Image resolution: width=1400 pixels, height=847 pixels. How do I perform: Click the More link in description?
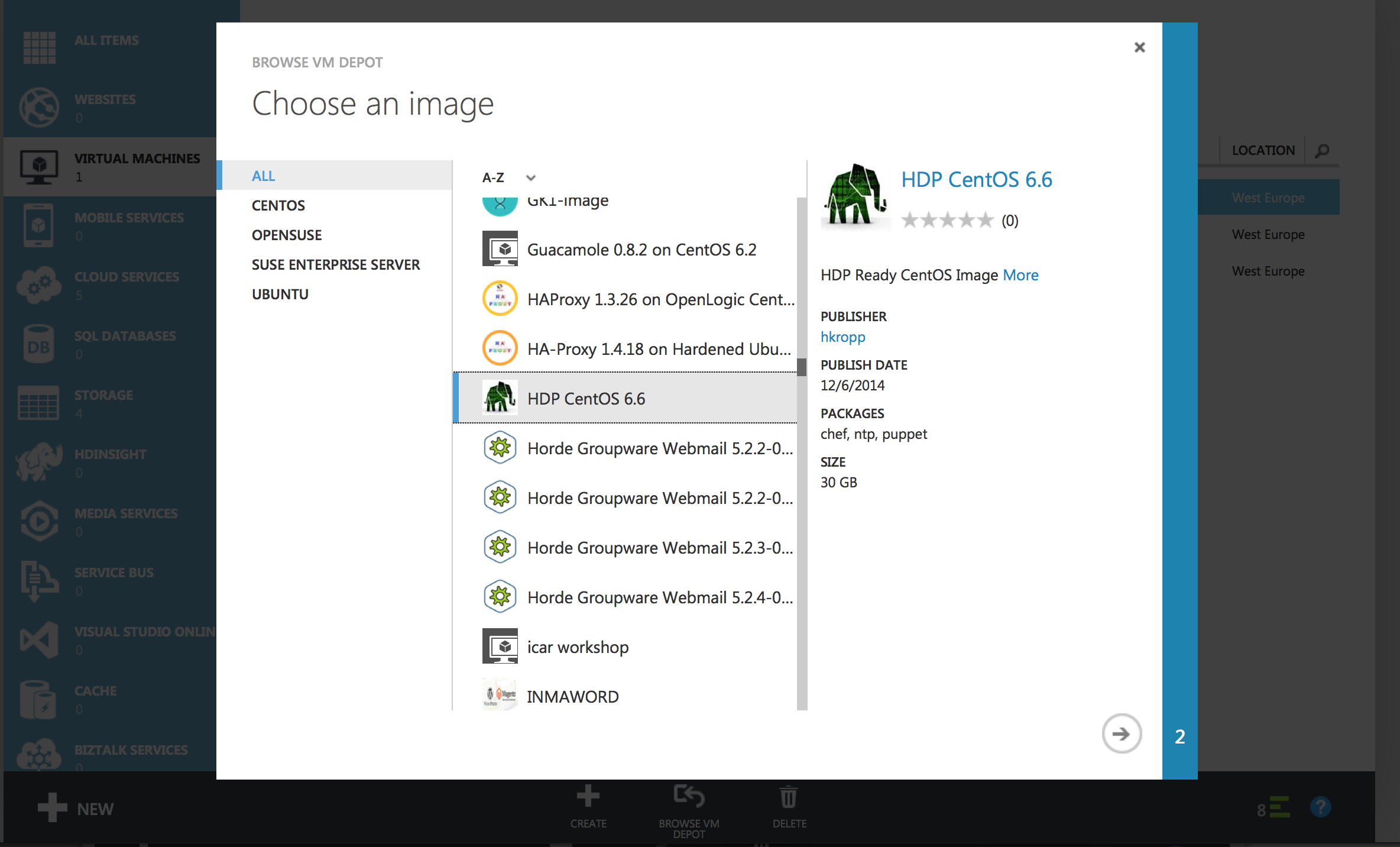point(1020,275)
